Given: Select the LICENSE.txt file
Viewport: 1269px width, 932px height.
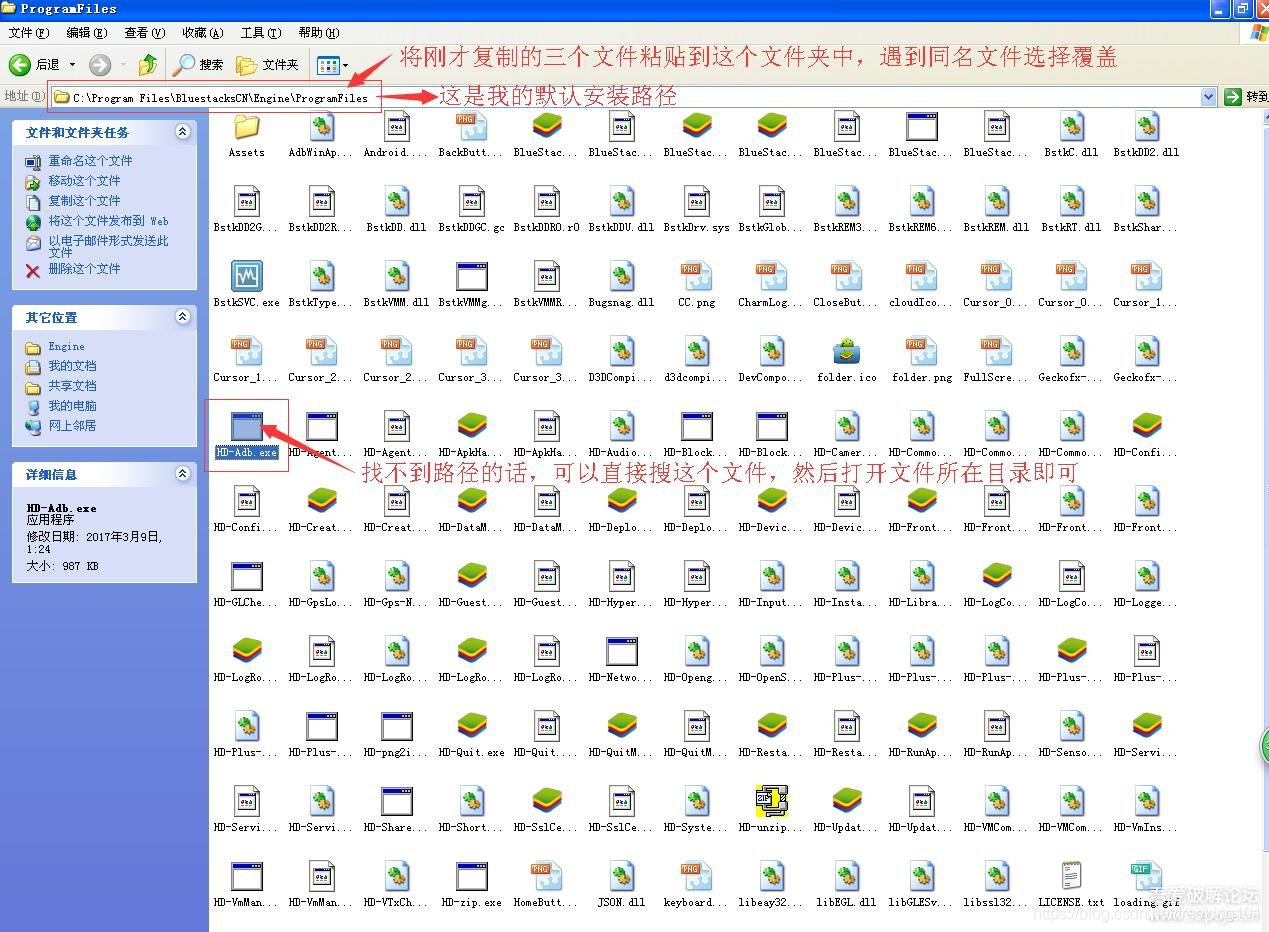Looking at the screenshot, I should point(1072,884).
